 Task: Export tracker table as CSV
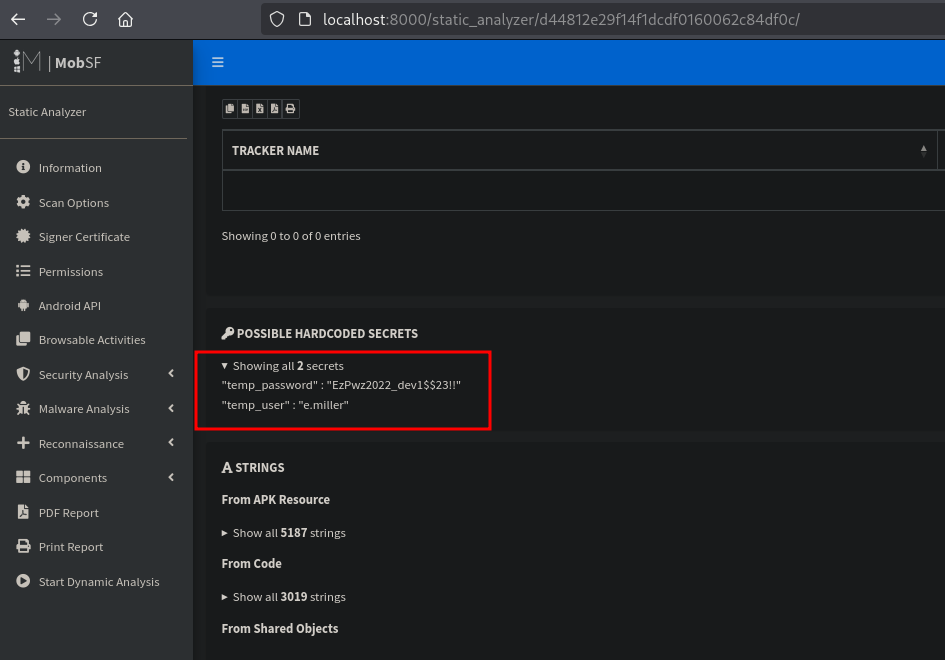(x=245, y=109)
